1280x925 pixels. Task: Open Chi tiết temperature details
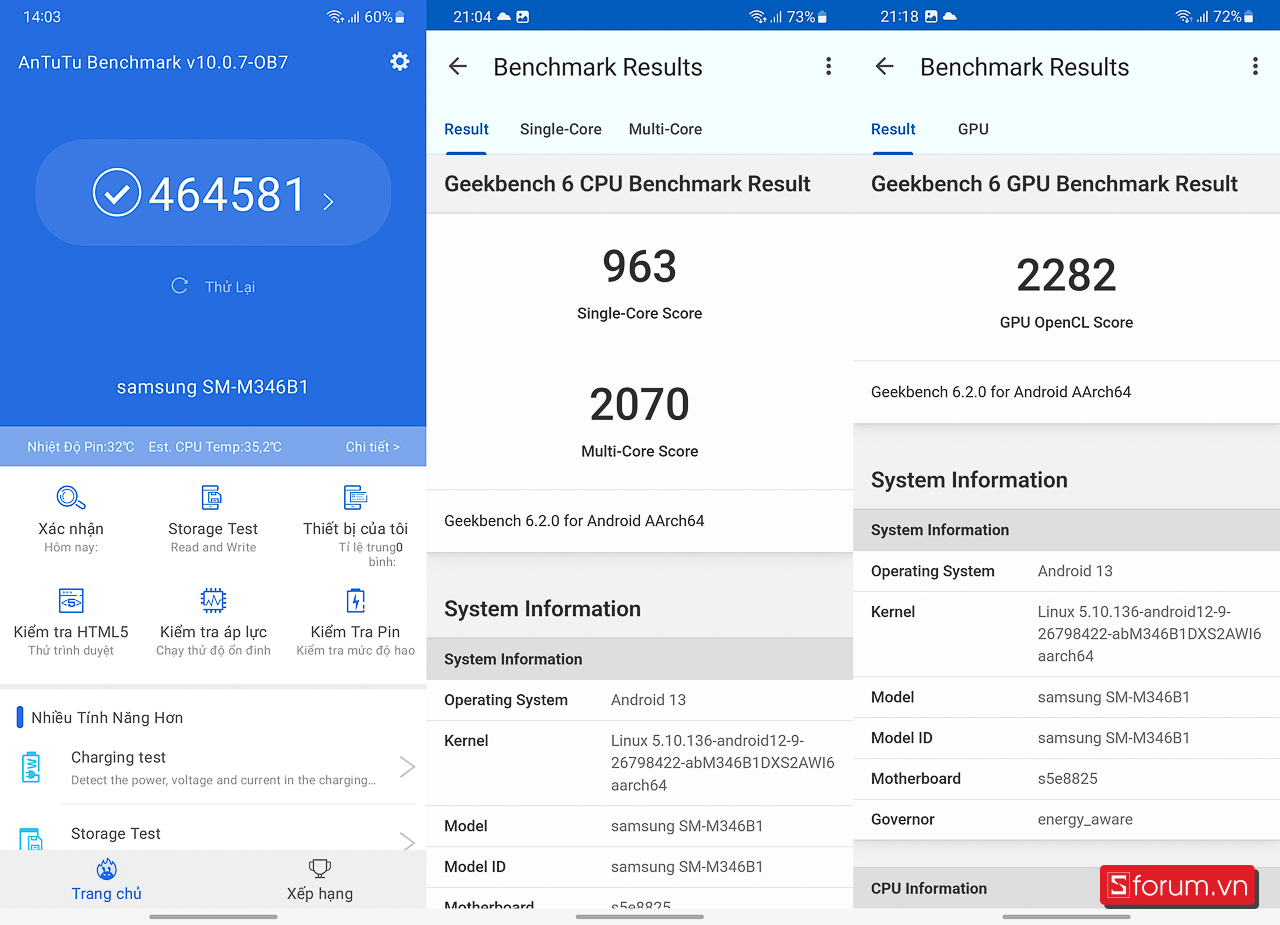click(373, 447)
